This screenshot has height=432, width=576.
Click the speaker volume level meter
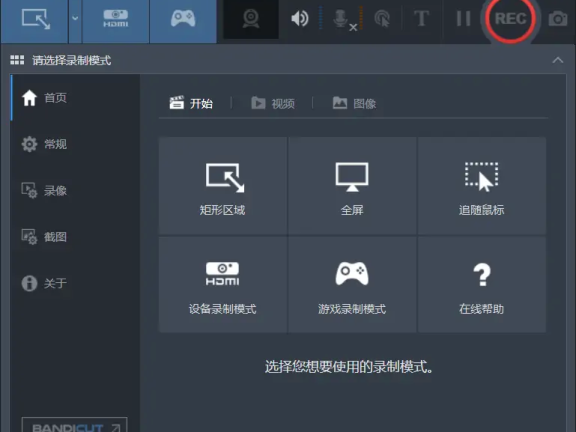(320, 18)
